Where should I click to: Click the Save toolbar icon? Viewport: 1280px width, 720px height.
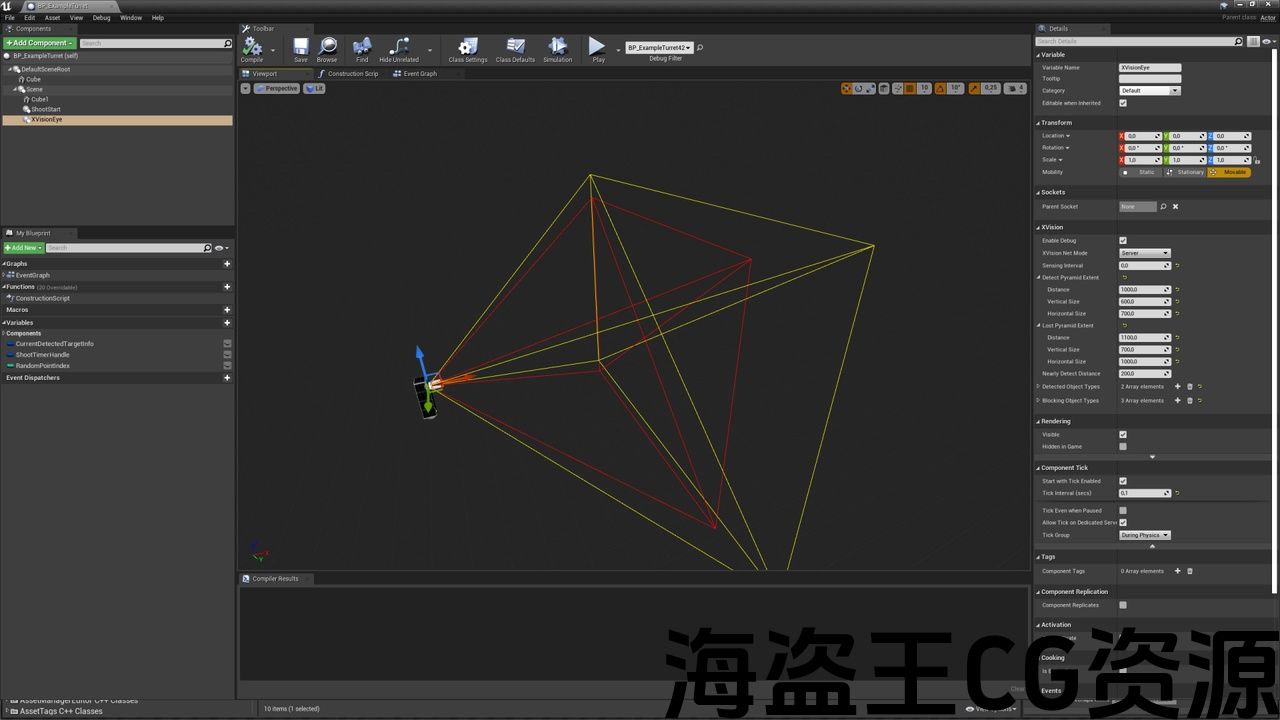point(300,47)
